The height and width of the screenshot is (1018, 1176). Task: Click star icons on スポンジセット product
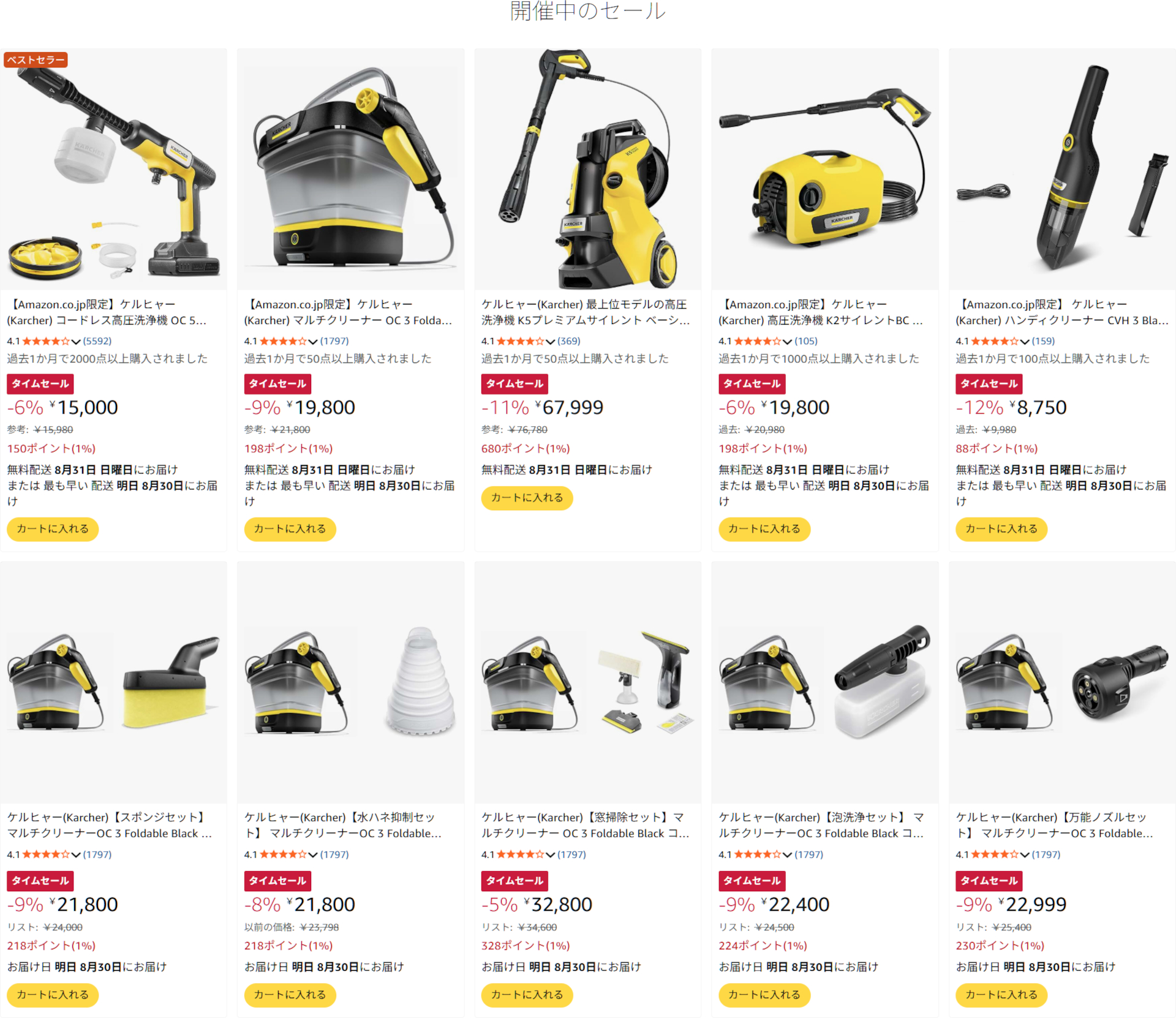[x=46, y=854]
